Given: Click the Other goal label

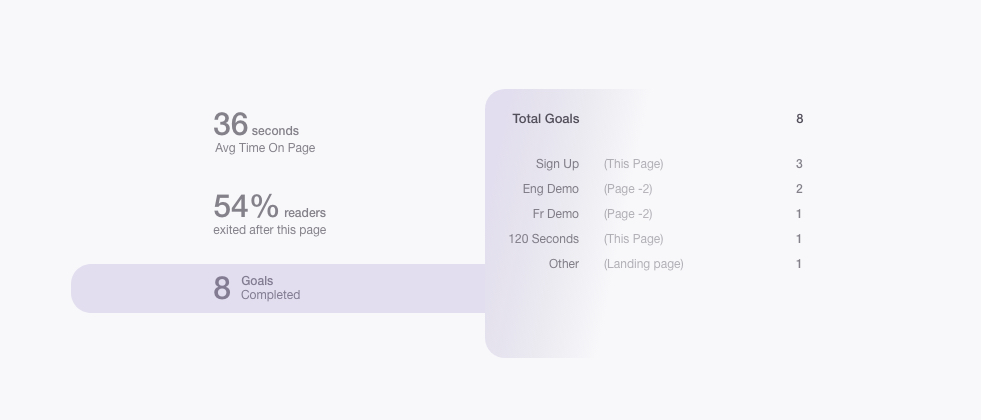Looking at the screenshot, I should [564, 264].
